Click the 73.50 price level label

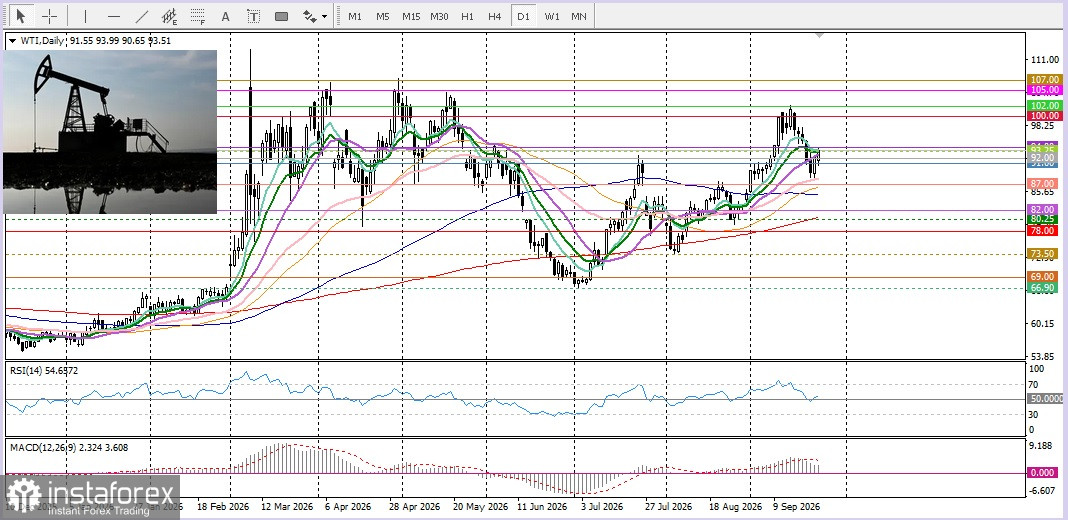pyautogui.click(x=1044, y=254)
